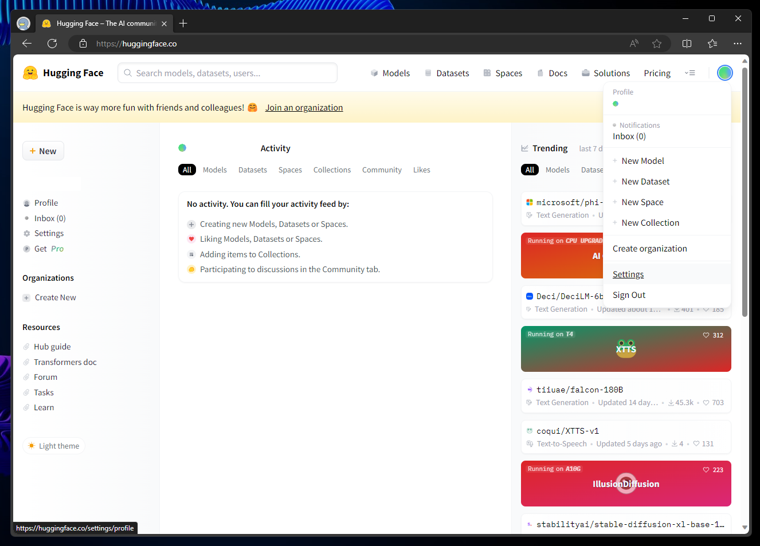This screenshot has width=760, height=546.
Task: Add page to favorites with star icon
Action: pos(657,44)
